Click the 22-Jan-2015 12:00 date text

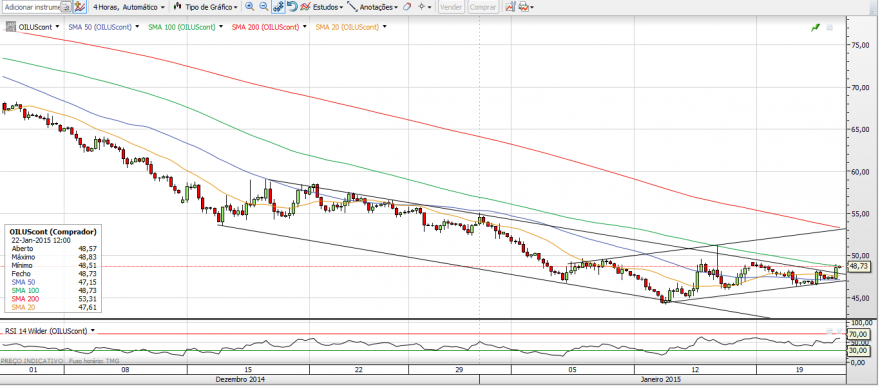click(41, 239)
